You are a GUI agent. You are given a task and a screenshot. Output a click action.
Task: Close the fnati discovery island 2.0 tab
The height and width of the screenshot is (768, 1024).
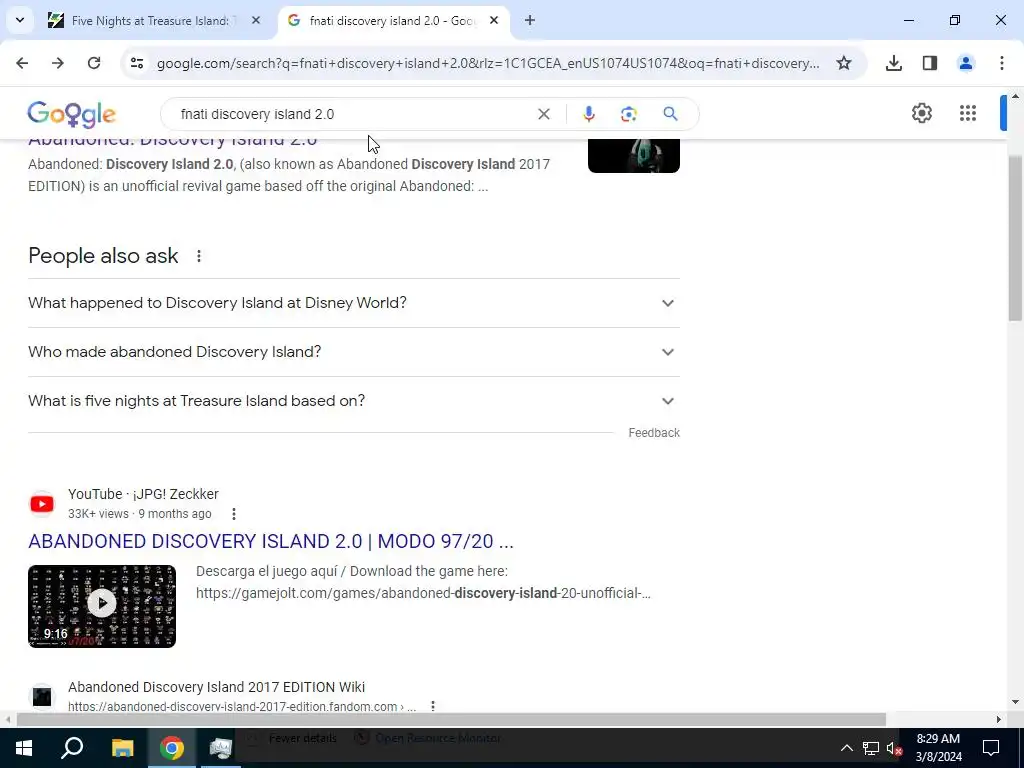click(x=494, y=20)
